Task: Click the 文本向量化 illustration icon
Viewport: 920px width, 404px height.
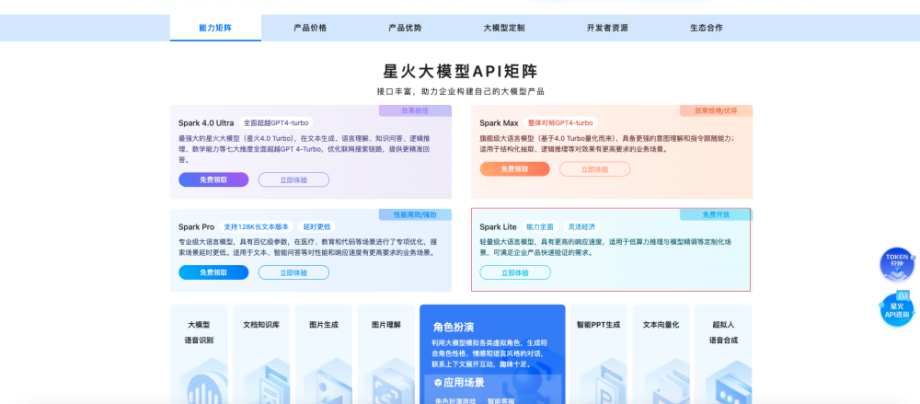Action: point(666,382)
